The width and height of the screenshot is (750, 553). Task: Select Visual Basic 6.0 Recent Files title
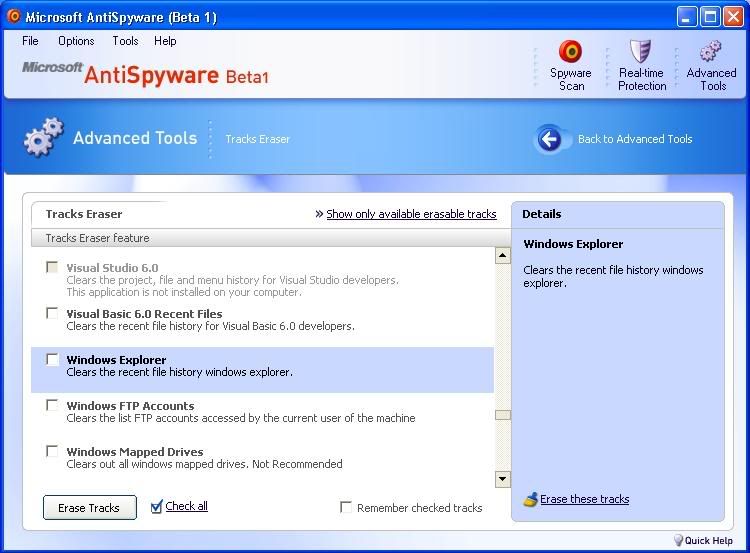144,314
